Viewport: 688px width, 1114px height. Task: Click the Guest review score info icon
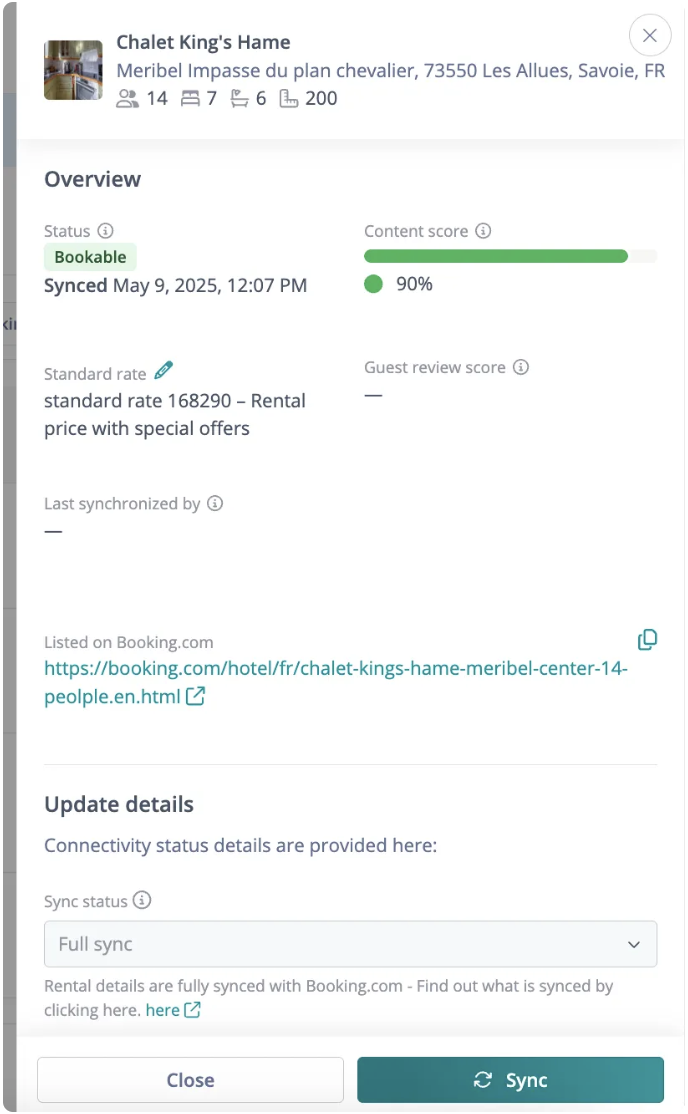tap(521, 367)
